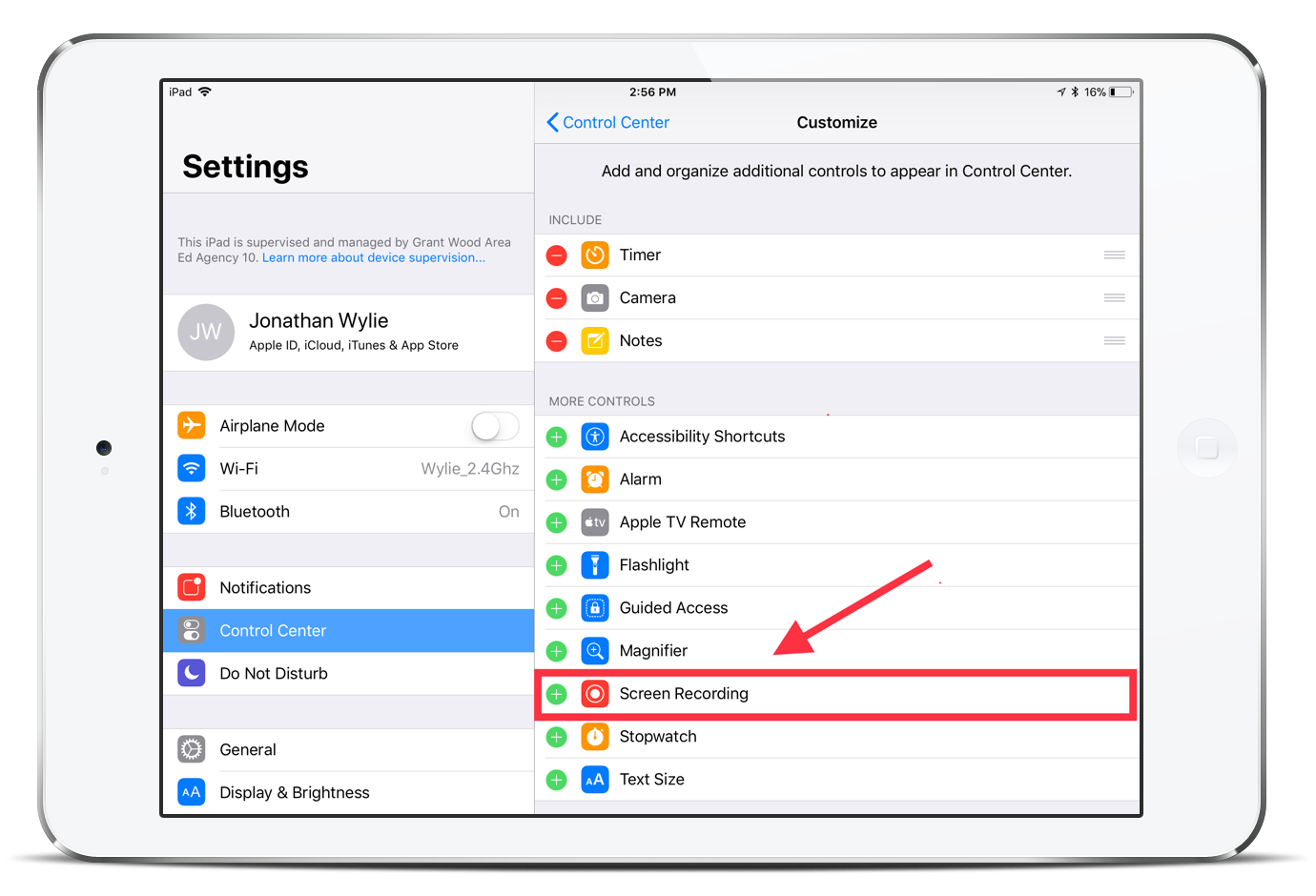Click the JW profile avatar
Viewport: 1316px width, 896px height.
tap(206, 333)
